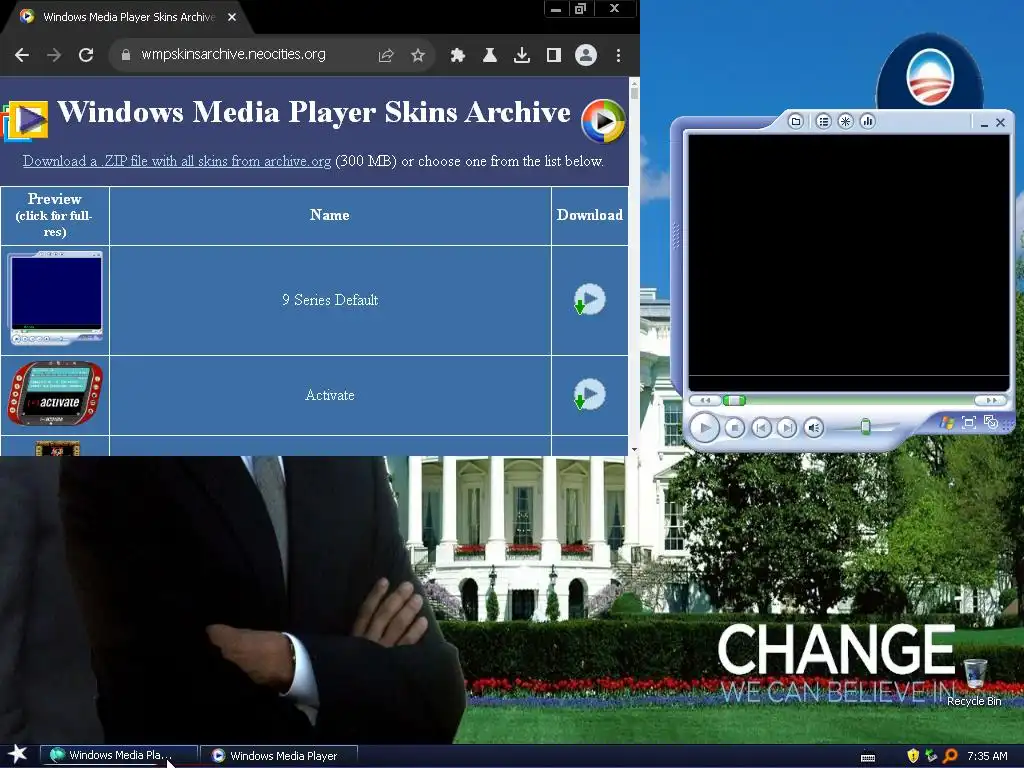This screenshot has width=1024, height=768.
Task: Click the keyboard icon in system tray
Action: [868, 758]
